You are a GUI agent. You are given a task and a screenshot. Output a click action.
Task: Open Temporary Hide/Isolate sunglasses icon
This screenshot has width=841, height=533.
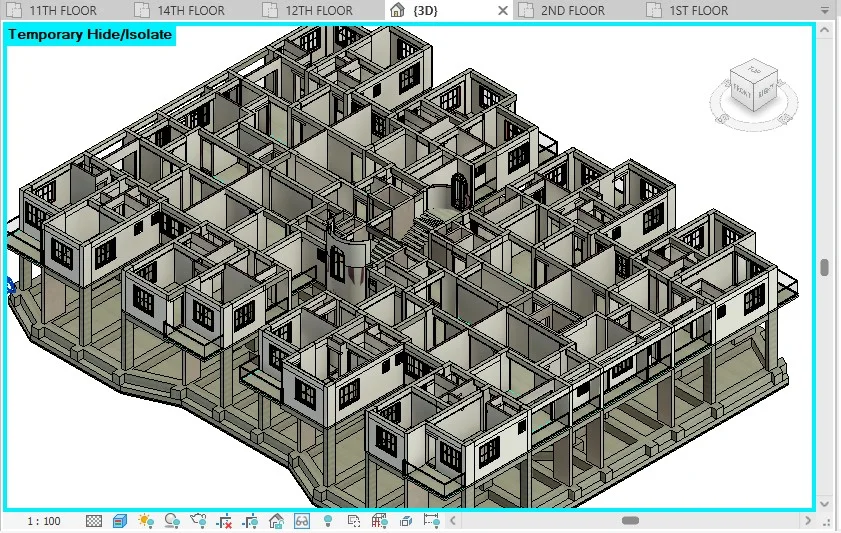tap(302, 521)
